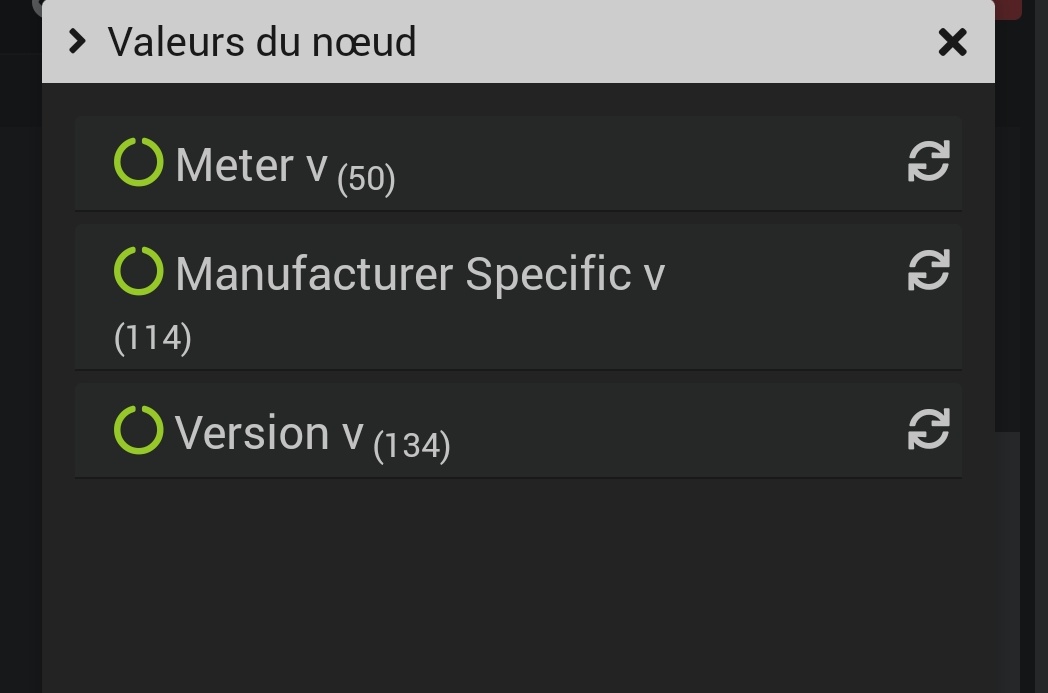Click the Valeurs du nœud title text
Screen dimensions: 1048x693
[262, 42]
